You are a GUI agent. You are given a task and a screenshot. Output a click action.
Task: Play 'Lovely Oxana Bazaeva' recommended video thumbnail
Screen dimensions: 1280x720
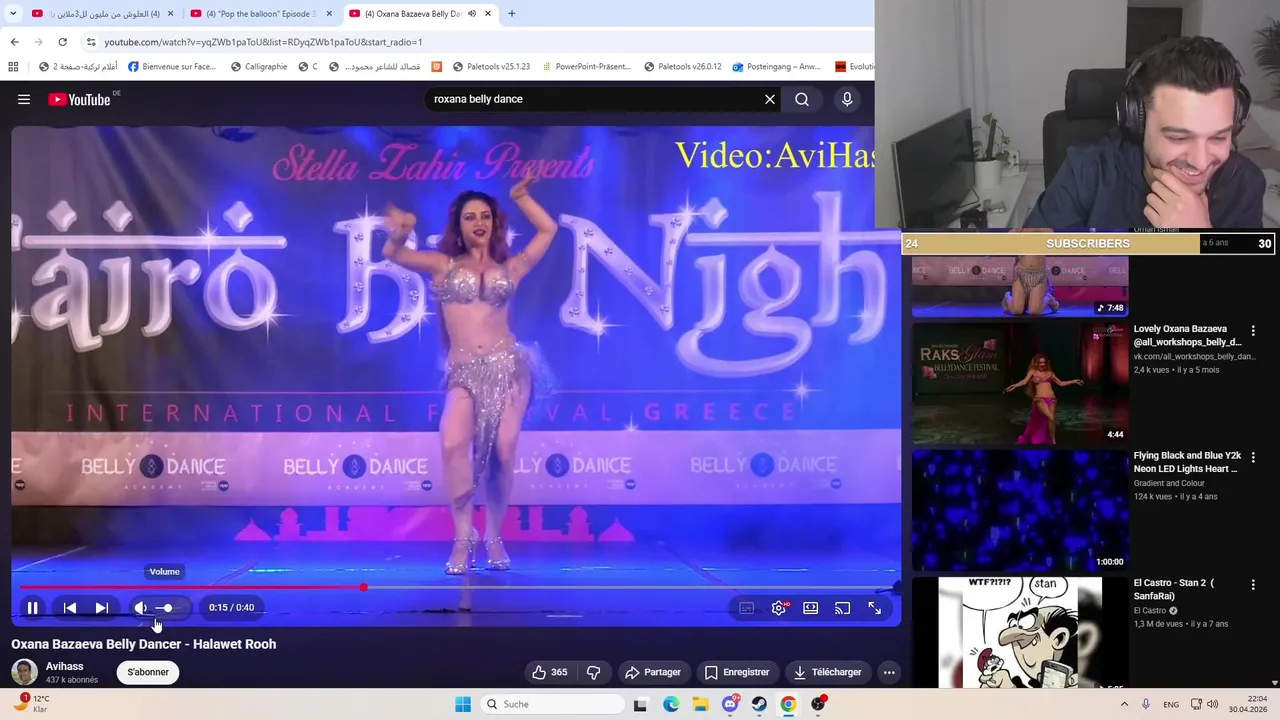coord(1019,383)
